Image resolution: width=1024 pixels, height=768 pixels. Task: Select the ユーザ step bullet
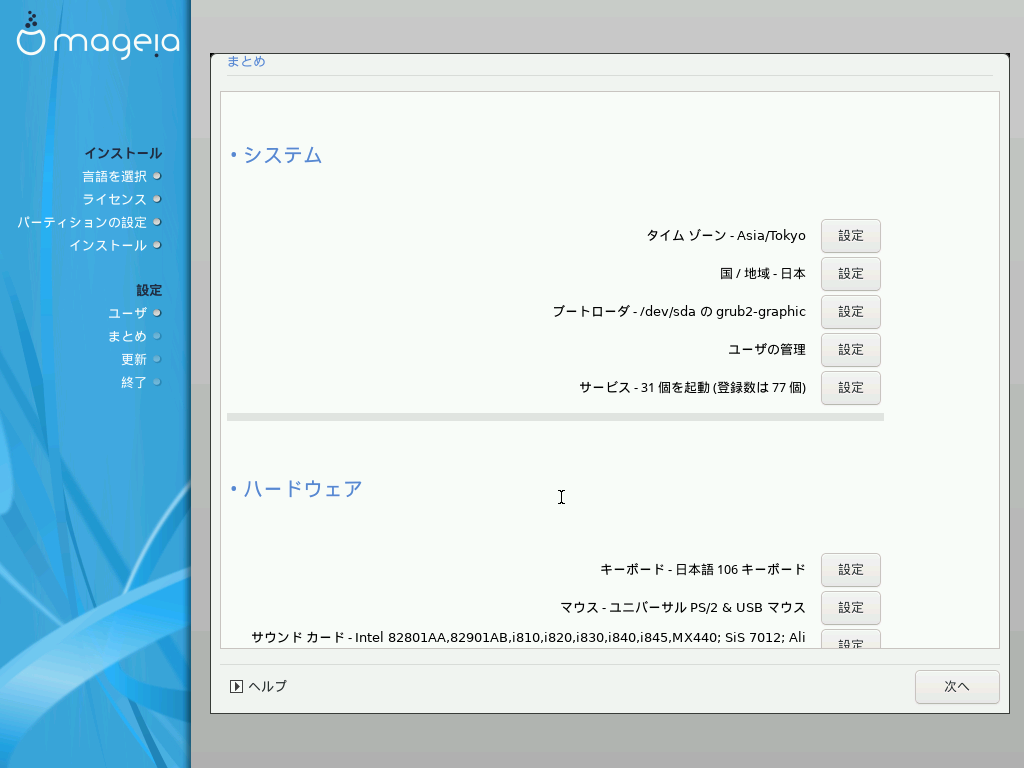(157, 313)
